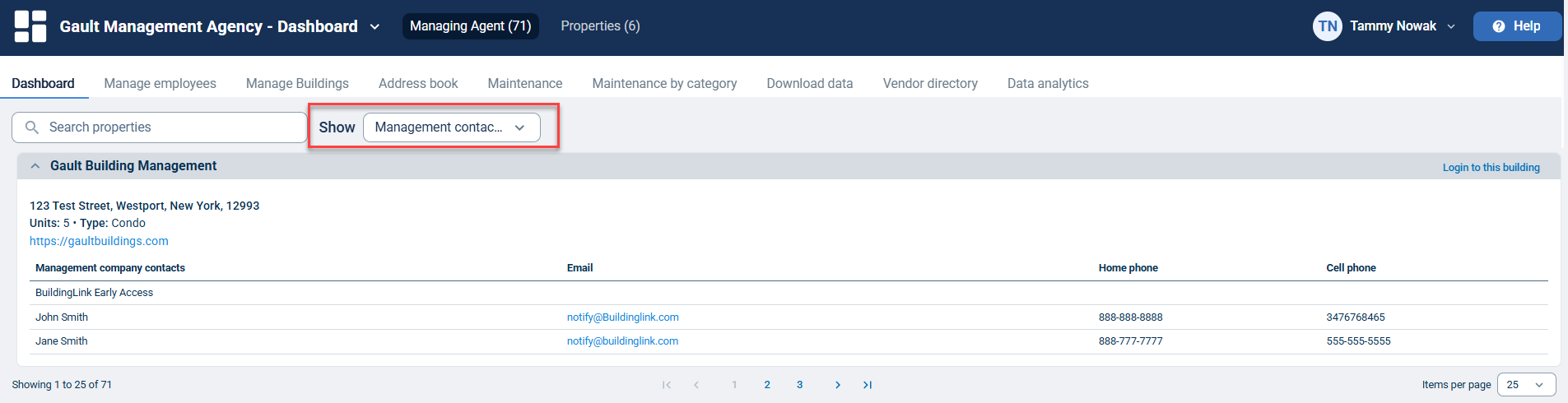This screenshot has width=1568, height=403.
Task: Click Jane Smith's notify@buildinglink.com email
Action: click(x=622, y=340)
